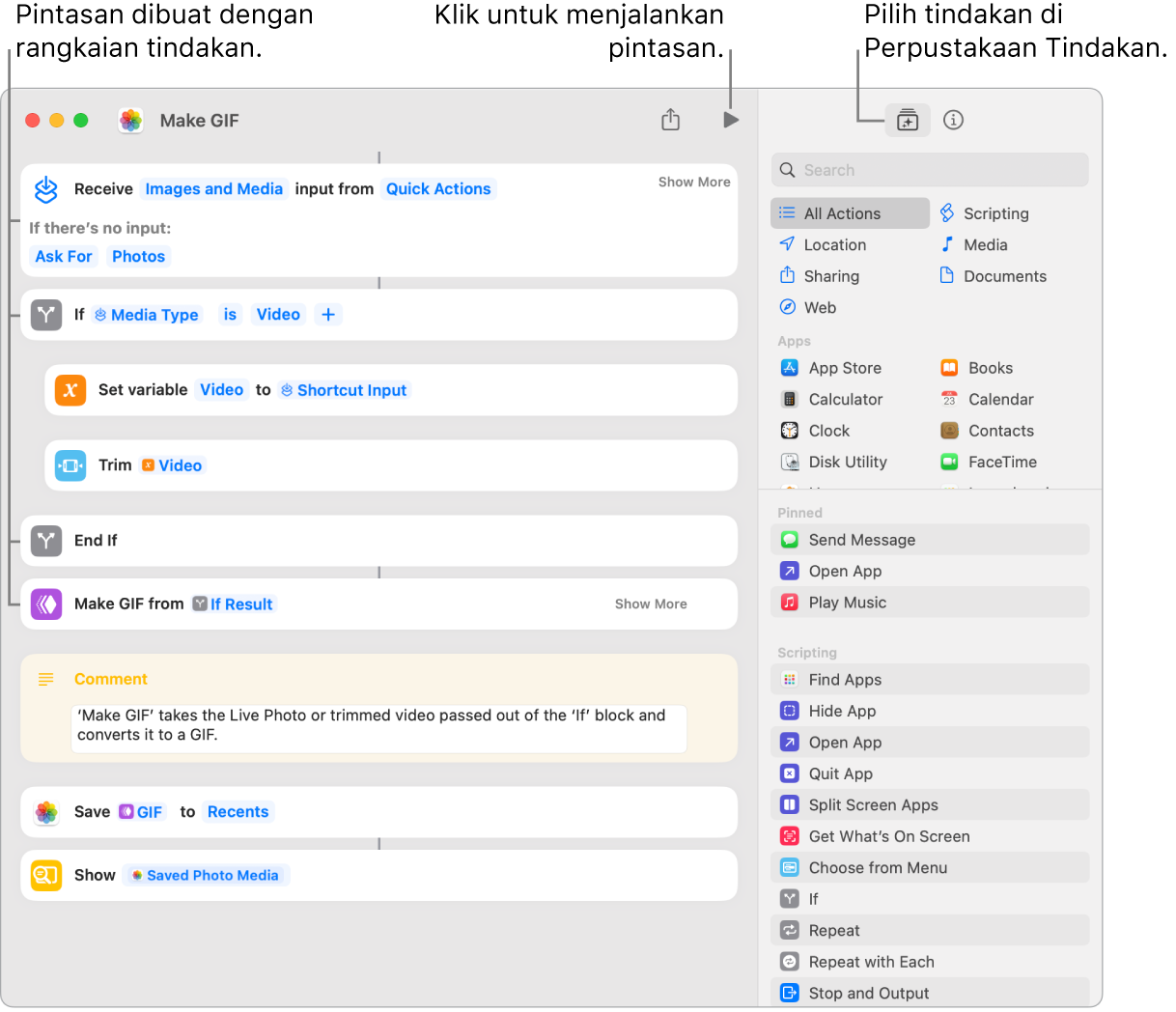Click the End If action icon

46,541
